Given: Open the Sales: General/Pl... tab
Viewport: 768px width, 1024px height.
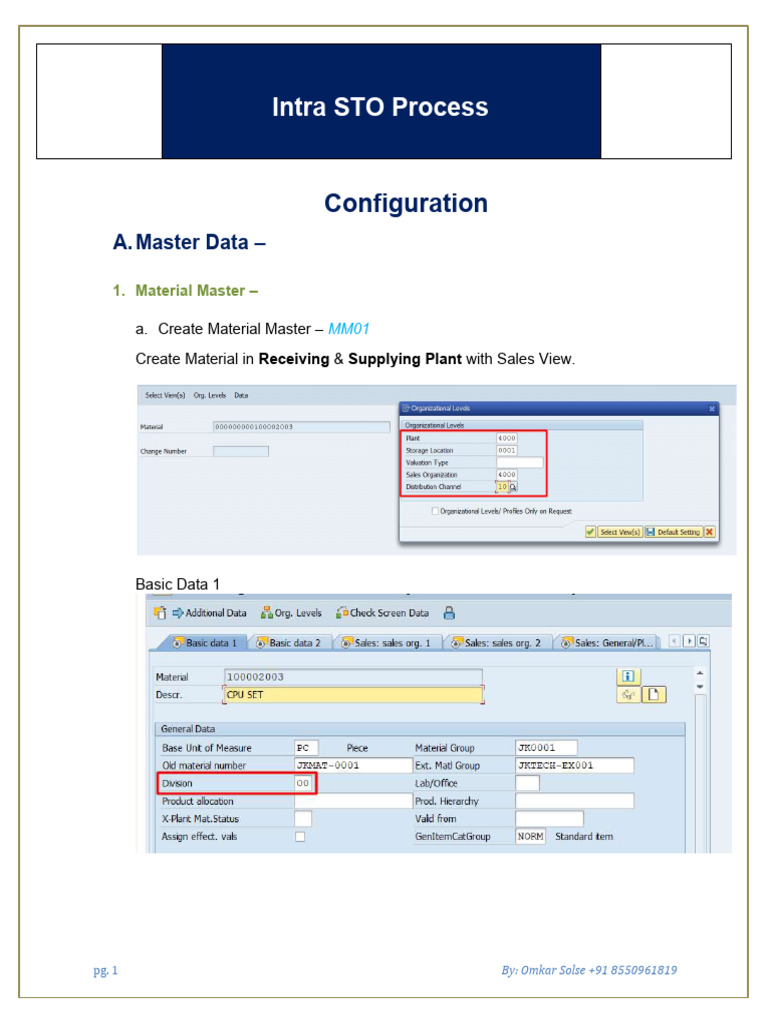Looking at the screenshot, I should click(607, 643).
